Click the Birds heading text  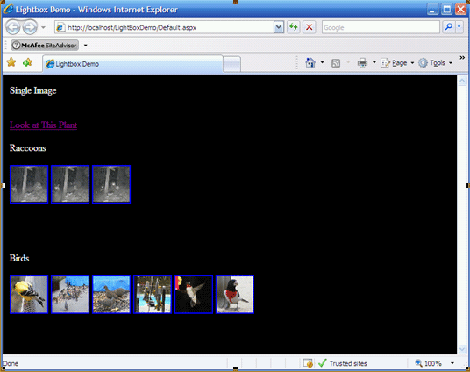[x=20, y=258]
